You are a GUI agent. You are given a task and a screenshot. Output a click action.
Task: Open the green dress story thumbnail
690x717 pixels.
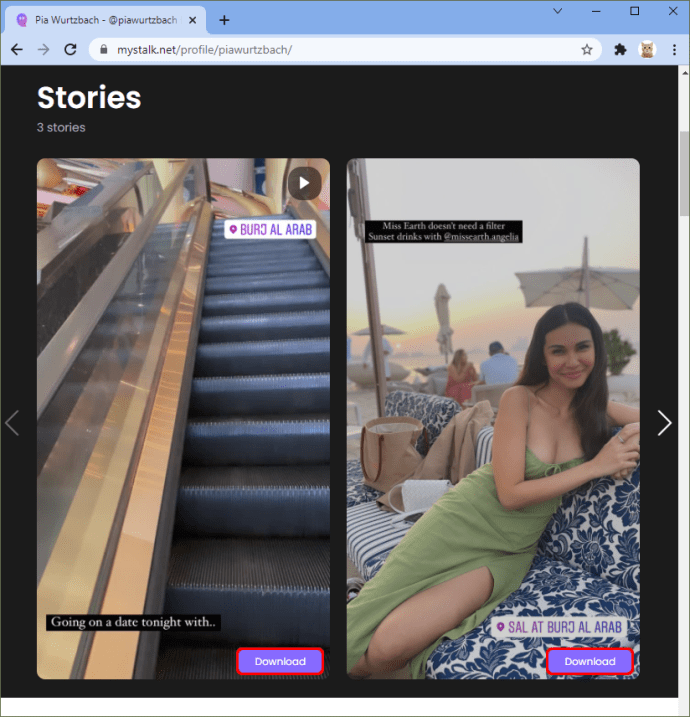coord(493,418)
